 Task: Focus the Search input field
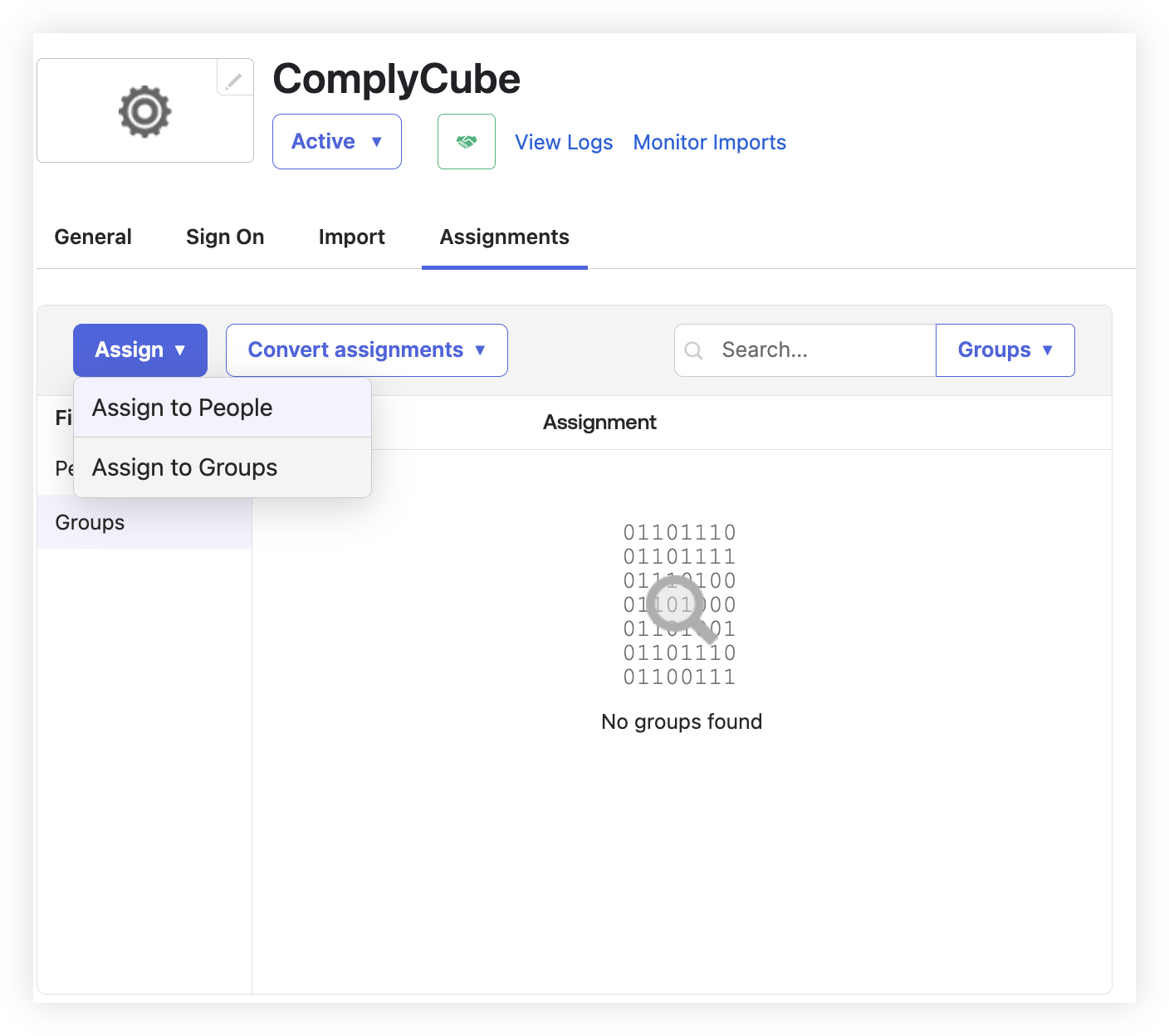822,350
